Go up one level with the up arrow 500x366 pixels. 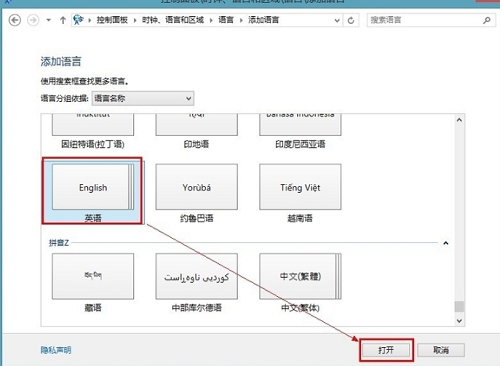[63, 20]
